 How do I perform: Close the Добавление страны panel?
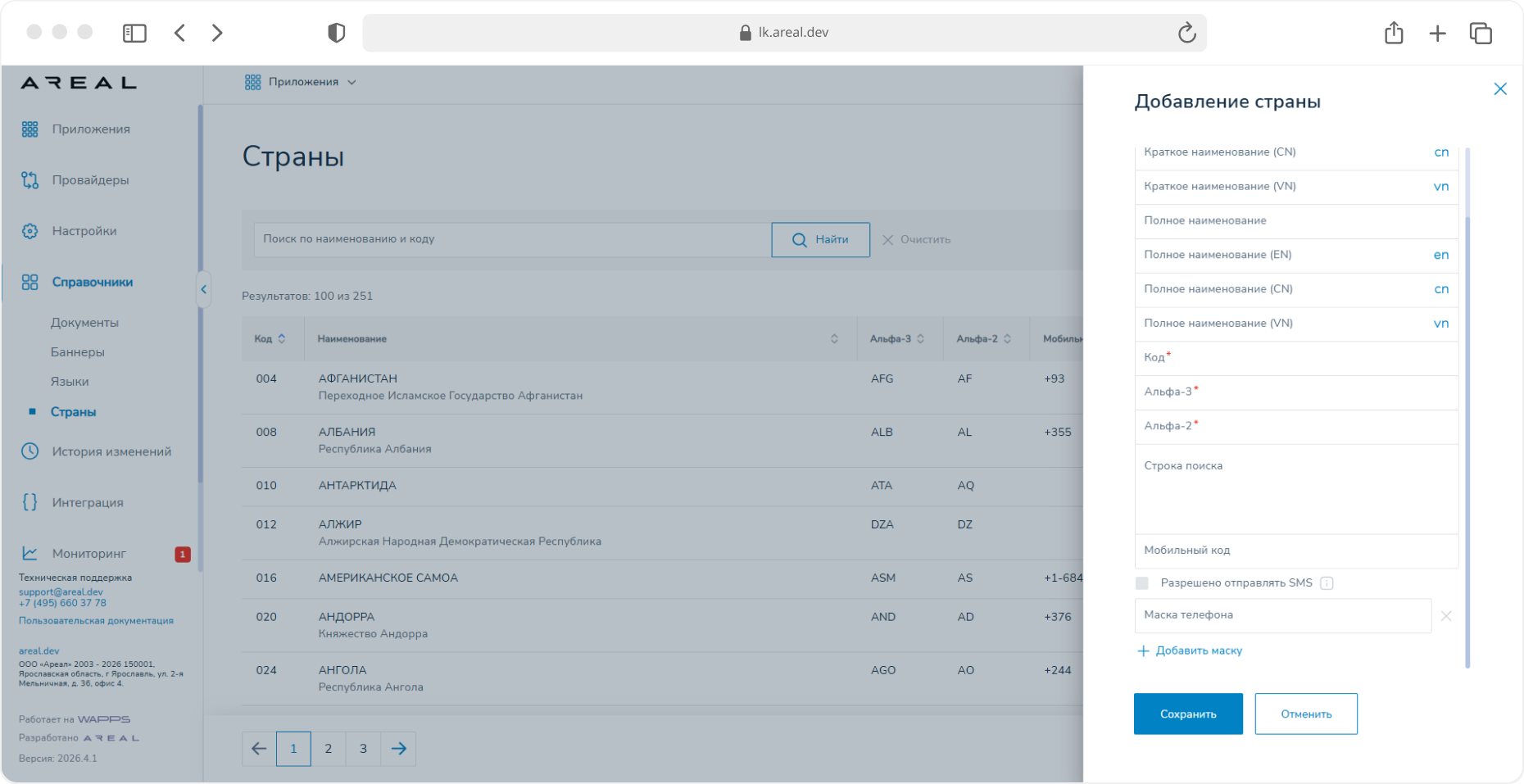pos(1500,88)
